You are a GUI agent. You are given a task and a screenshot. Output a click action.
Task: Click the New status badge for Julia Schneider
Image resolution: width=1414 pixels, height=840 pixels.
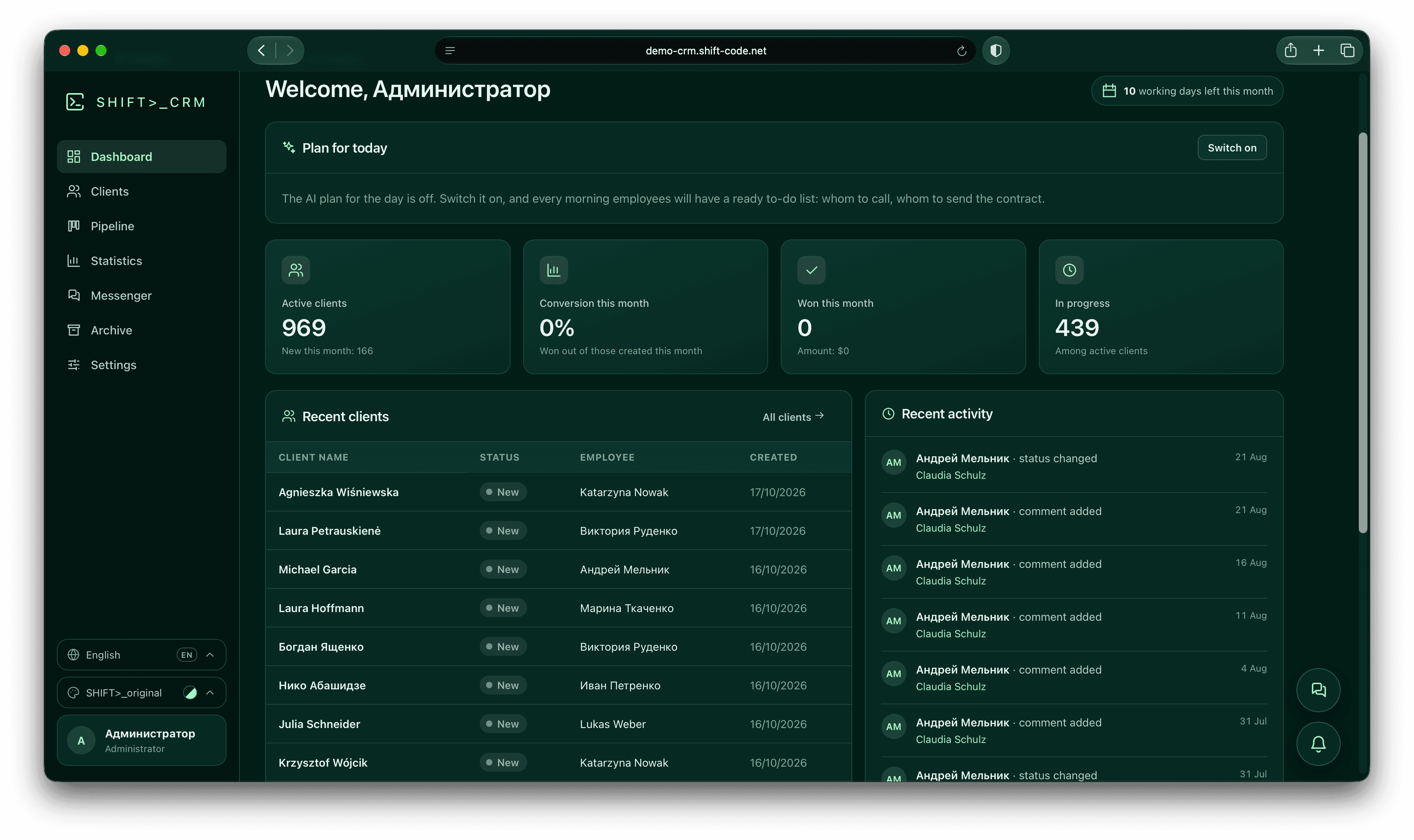503,723
